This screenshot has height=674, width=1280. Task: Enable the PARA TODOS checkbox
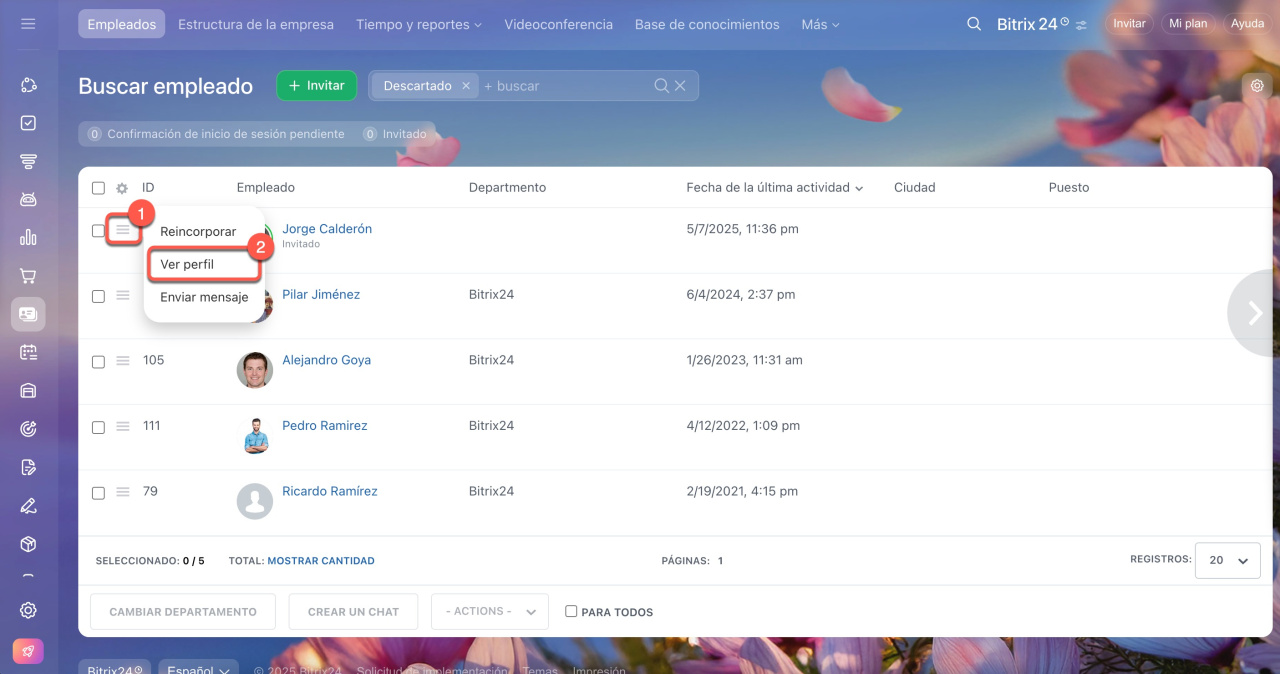[x=571, y=611]
